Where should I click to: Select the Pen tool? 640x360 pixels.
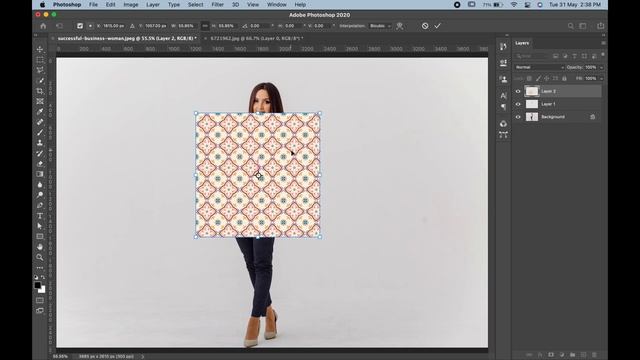pyautogui.click(x=40, y=205)
